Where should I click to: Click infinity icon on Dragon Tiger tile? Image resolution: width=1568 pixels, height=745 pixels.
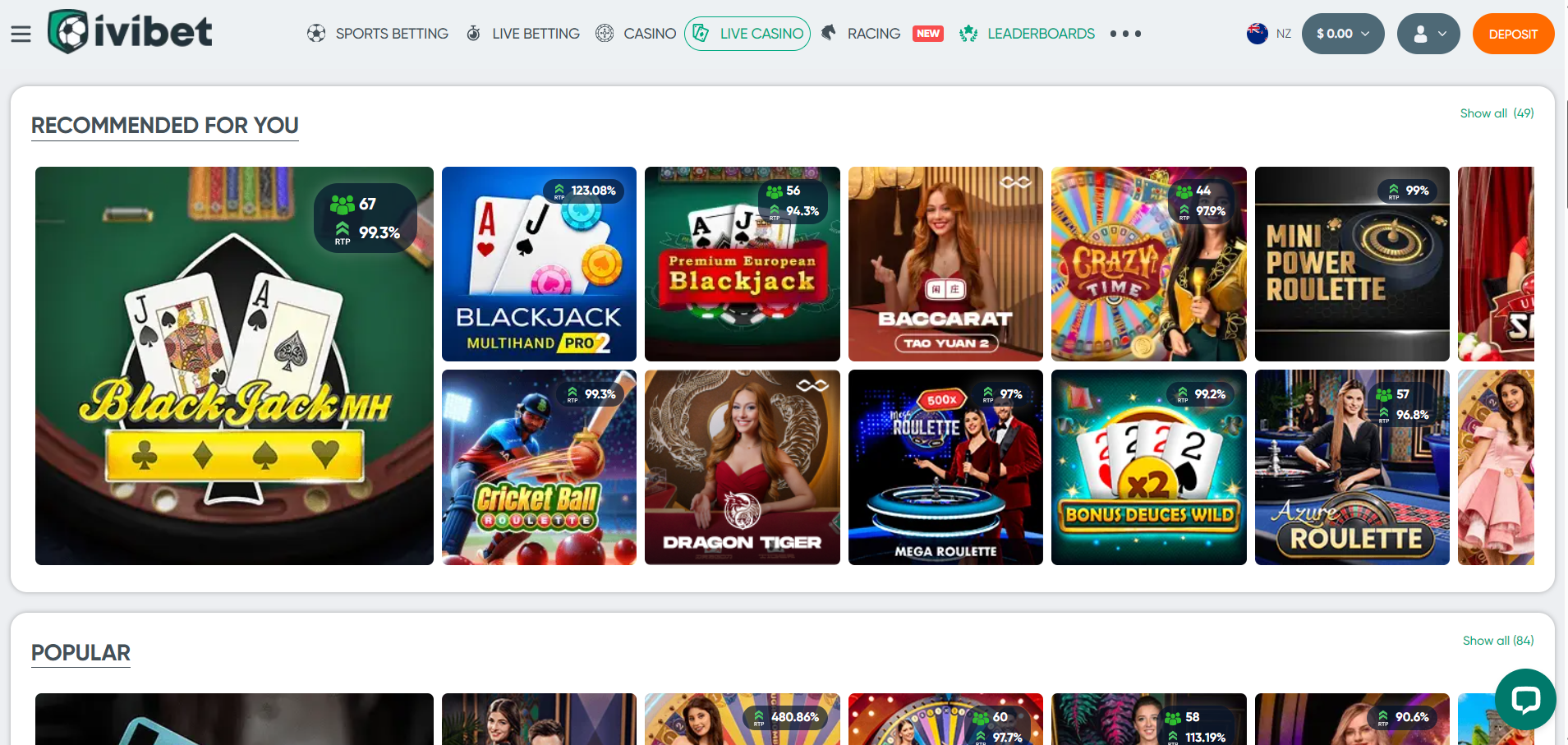[812, 385]
